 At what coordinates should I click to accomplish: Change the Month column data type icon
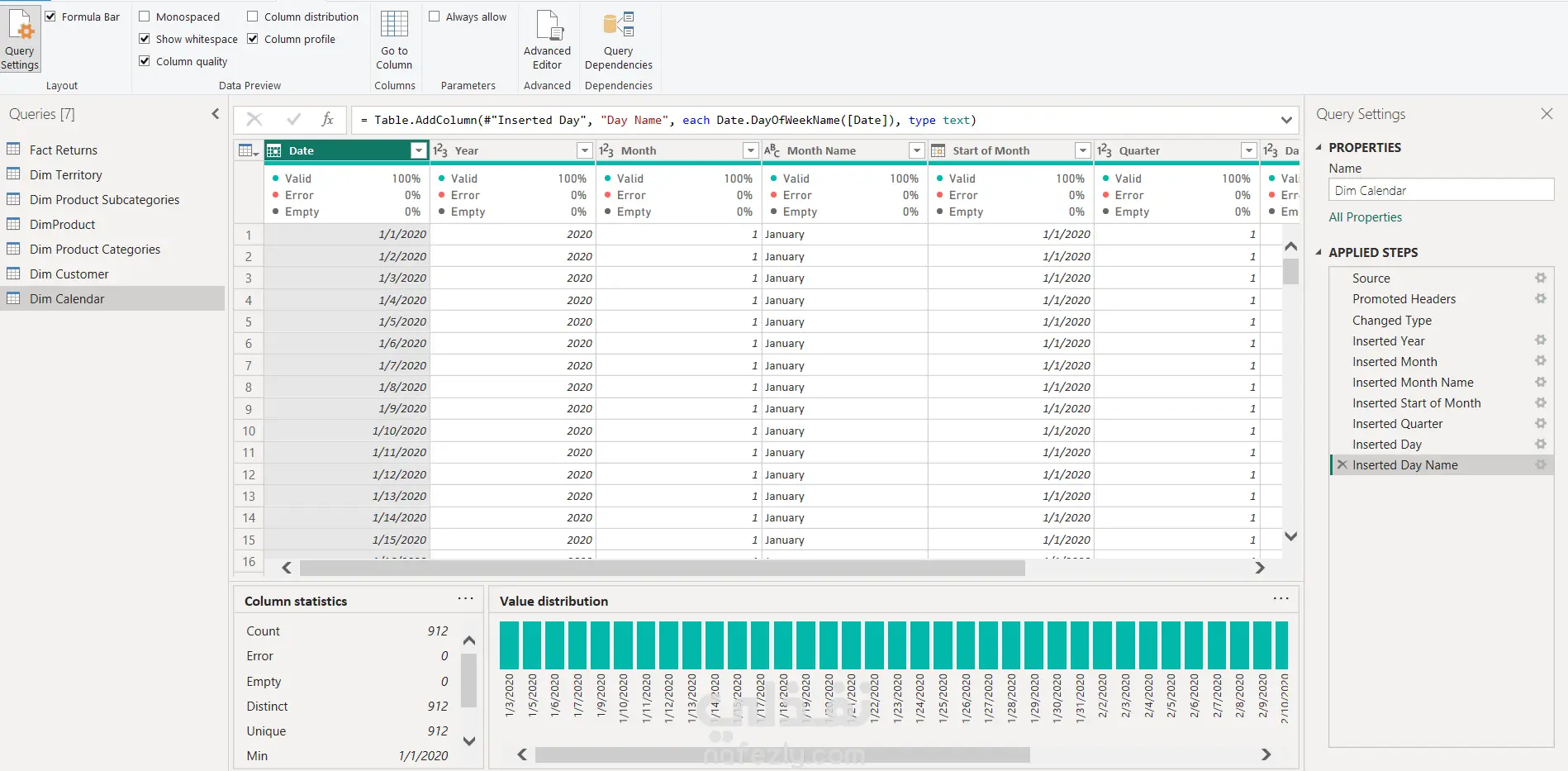point(606,150)
